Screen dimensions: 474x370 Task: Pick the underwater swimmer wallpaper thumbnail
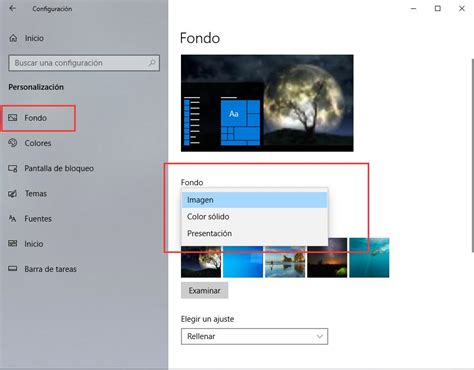[369, 257]
